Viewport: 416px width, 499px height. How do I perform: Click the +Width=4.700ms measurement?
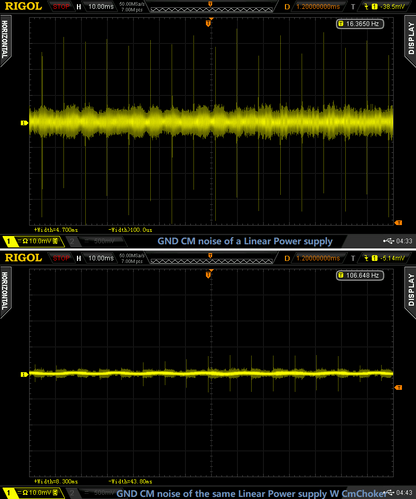coord(56,230)
